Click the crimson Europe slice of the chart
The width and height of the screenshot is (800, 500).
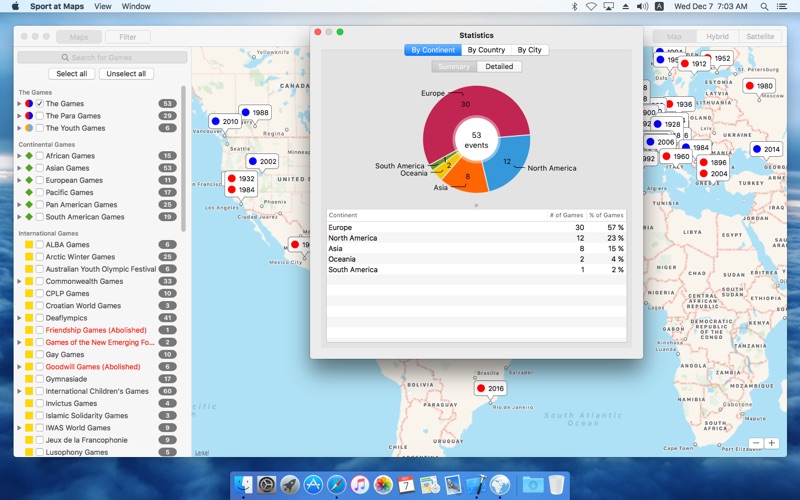[x=464, y=110]
